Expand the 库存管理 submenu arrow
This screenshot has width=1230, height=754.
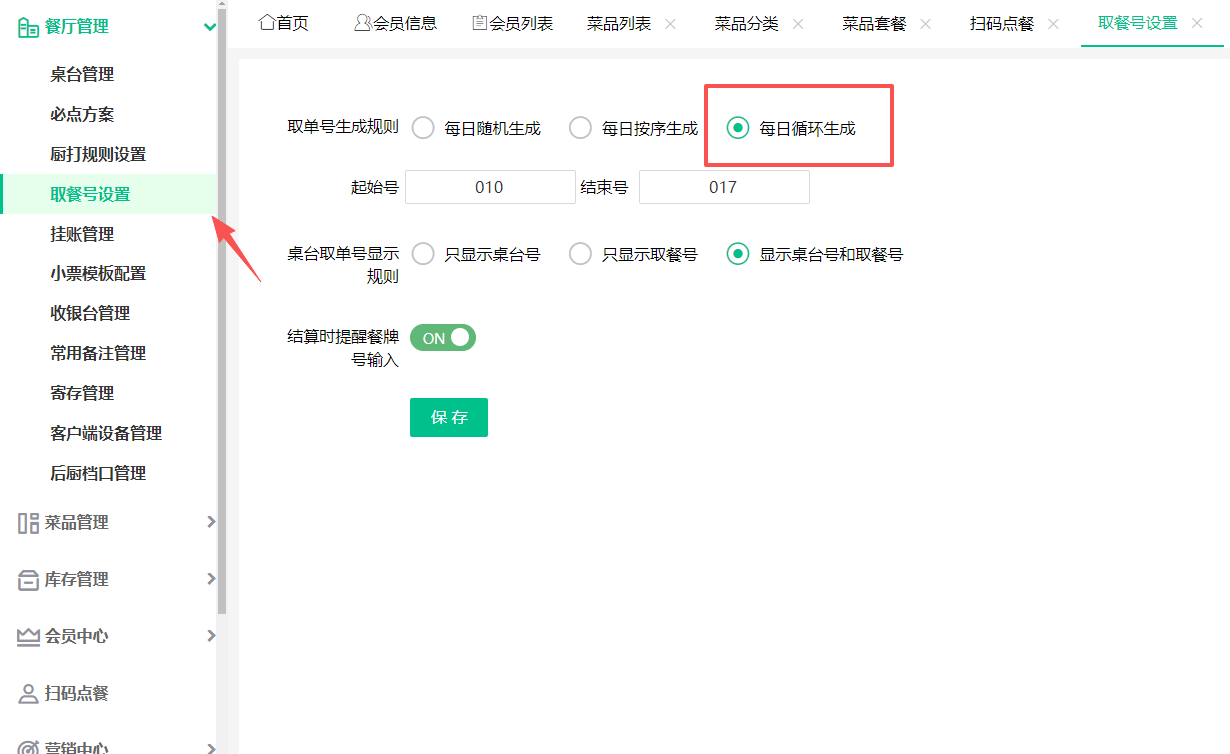(210, 579)
